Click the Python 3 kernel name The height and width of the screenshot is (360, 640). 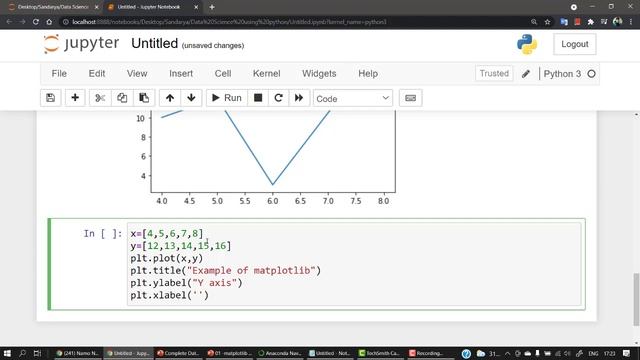point(562,74)
